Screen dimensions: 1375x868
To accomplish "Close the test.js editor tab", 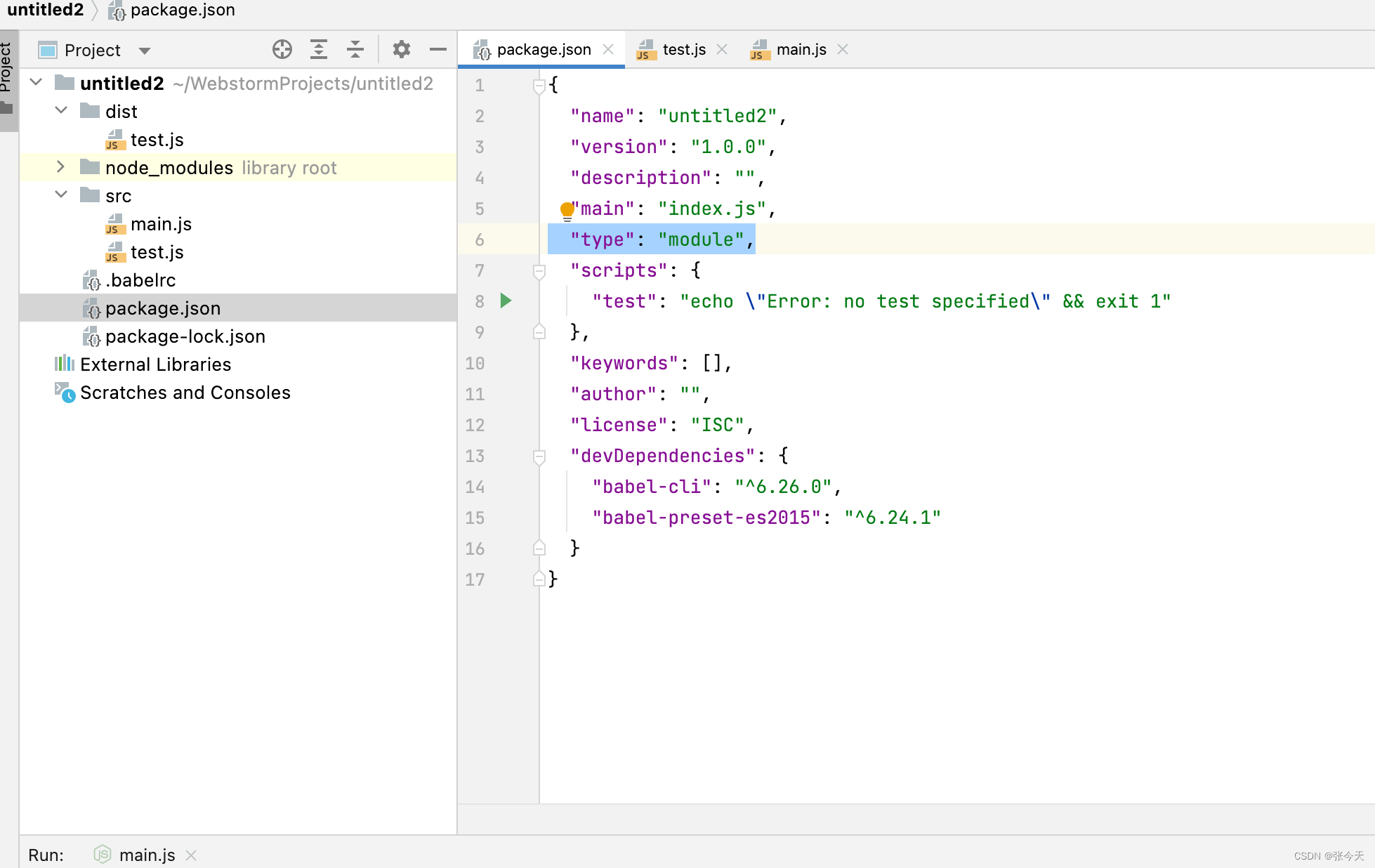I will coord(722,49).
